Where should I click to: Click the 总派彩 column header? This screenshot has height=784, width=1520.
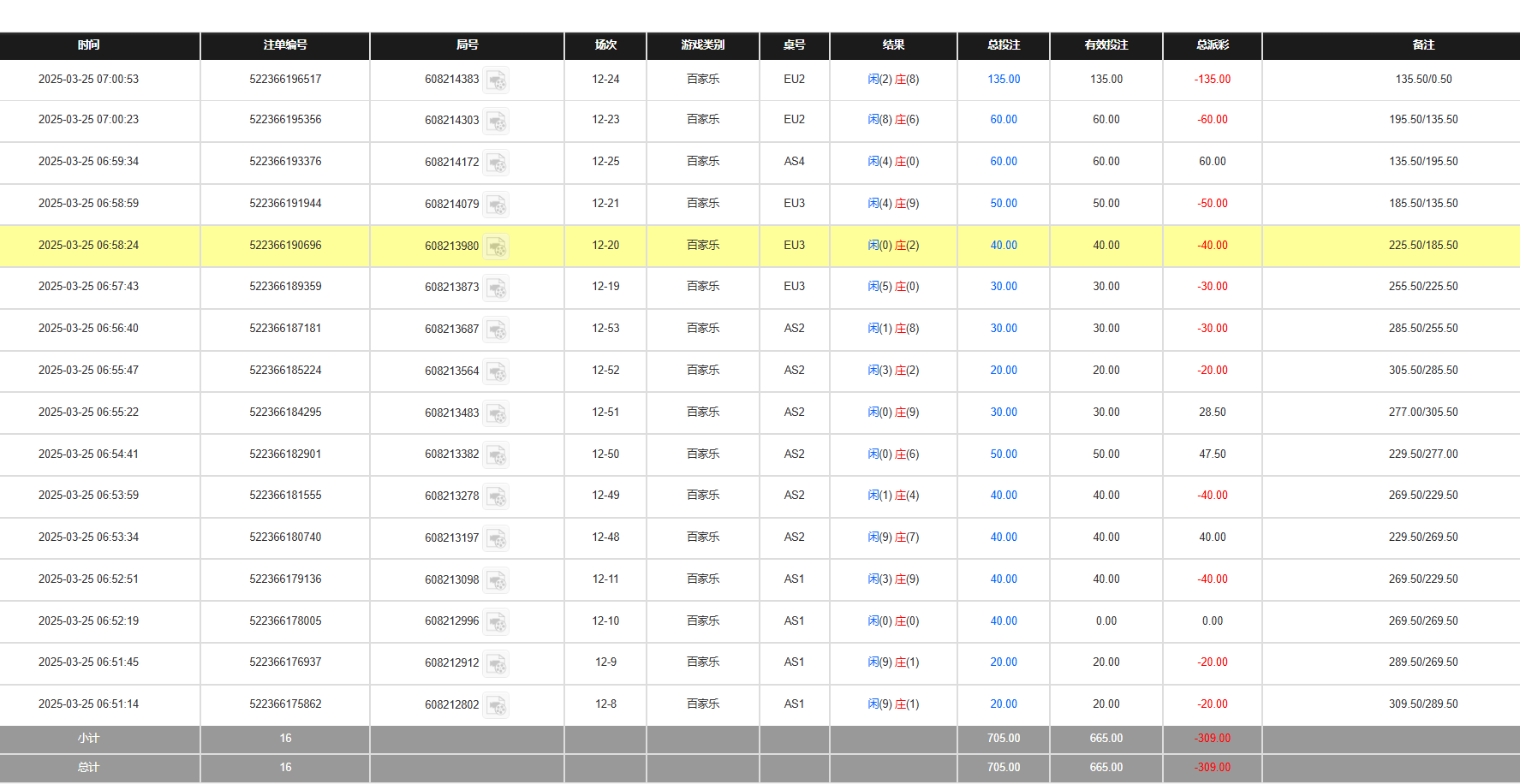click(x=1212, y=45)
